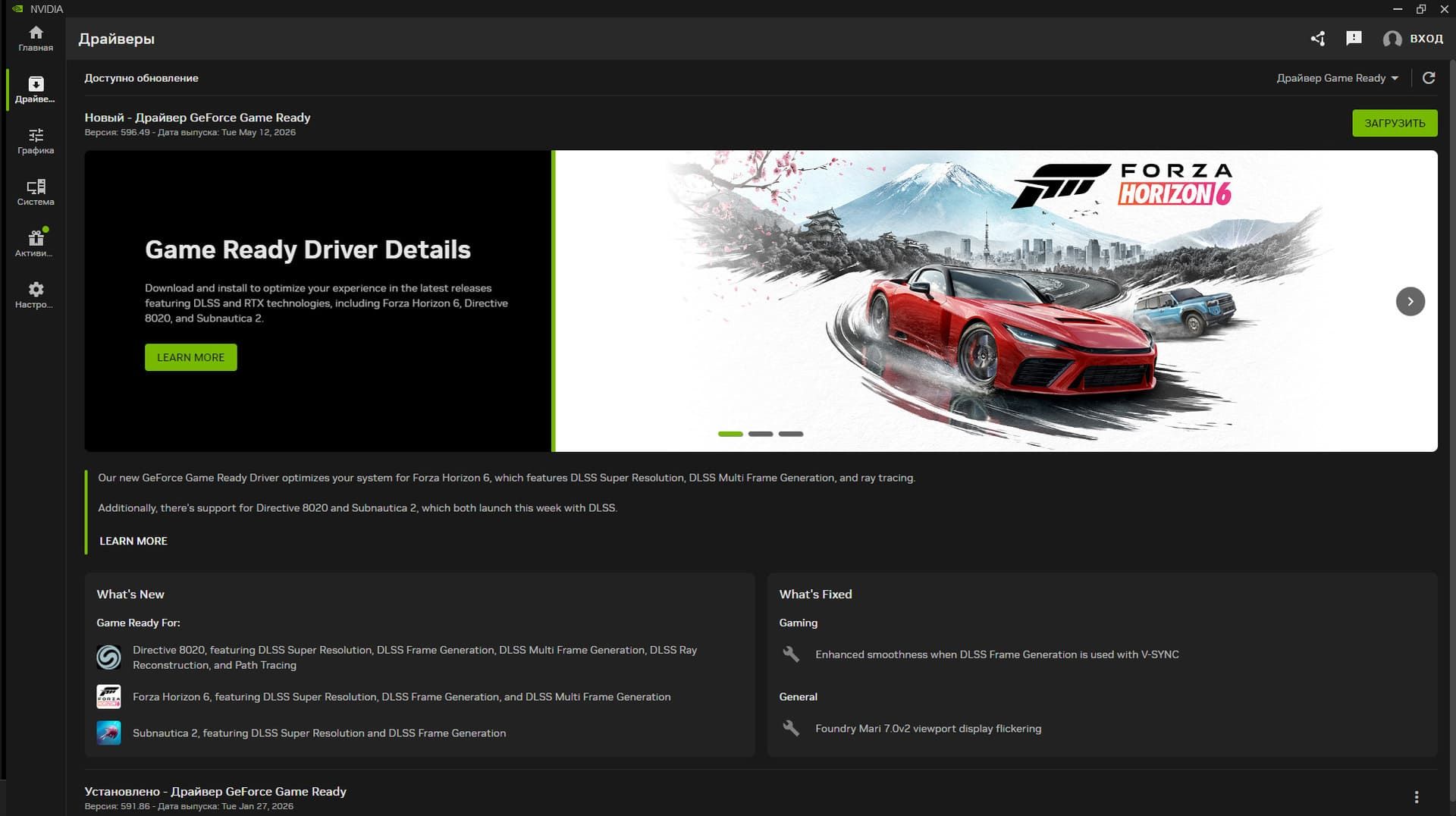1456x816 pixels.
Task: Click the Установлено driver heading
Action: pyautogui.click(x=215, y=791)
